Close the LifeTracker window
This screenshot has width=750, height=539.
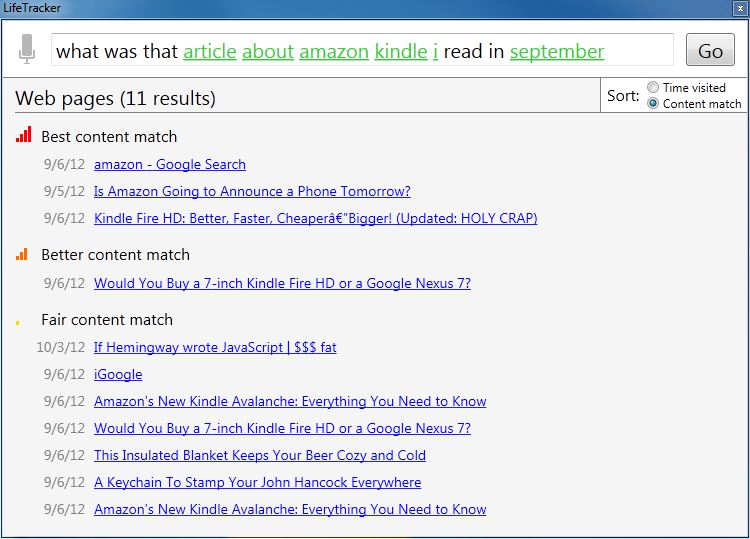coord(739,9)
